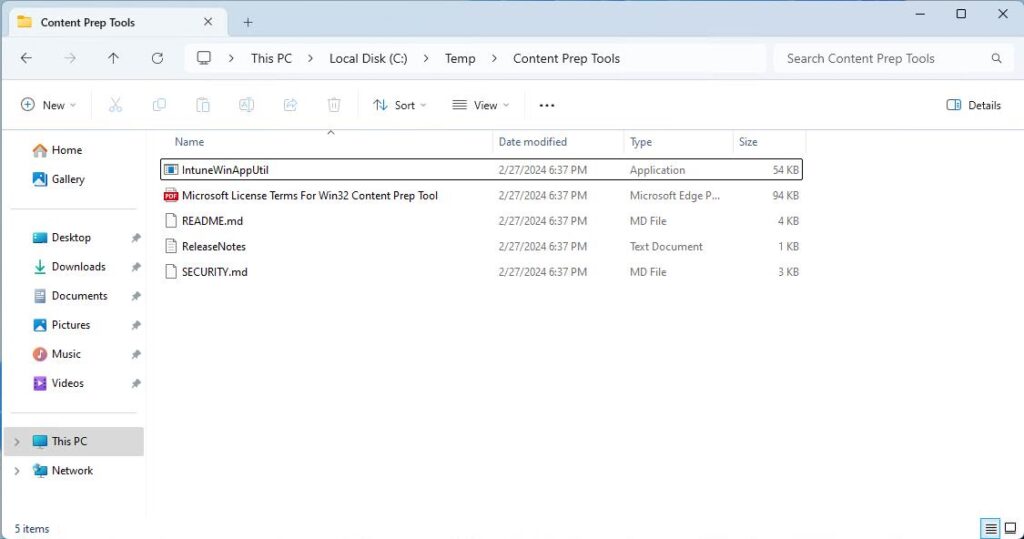This screenshot has width=1024, height=539.
Task: Select Network in the navigation pane
Action: click(x=73, y=470)
